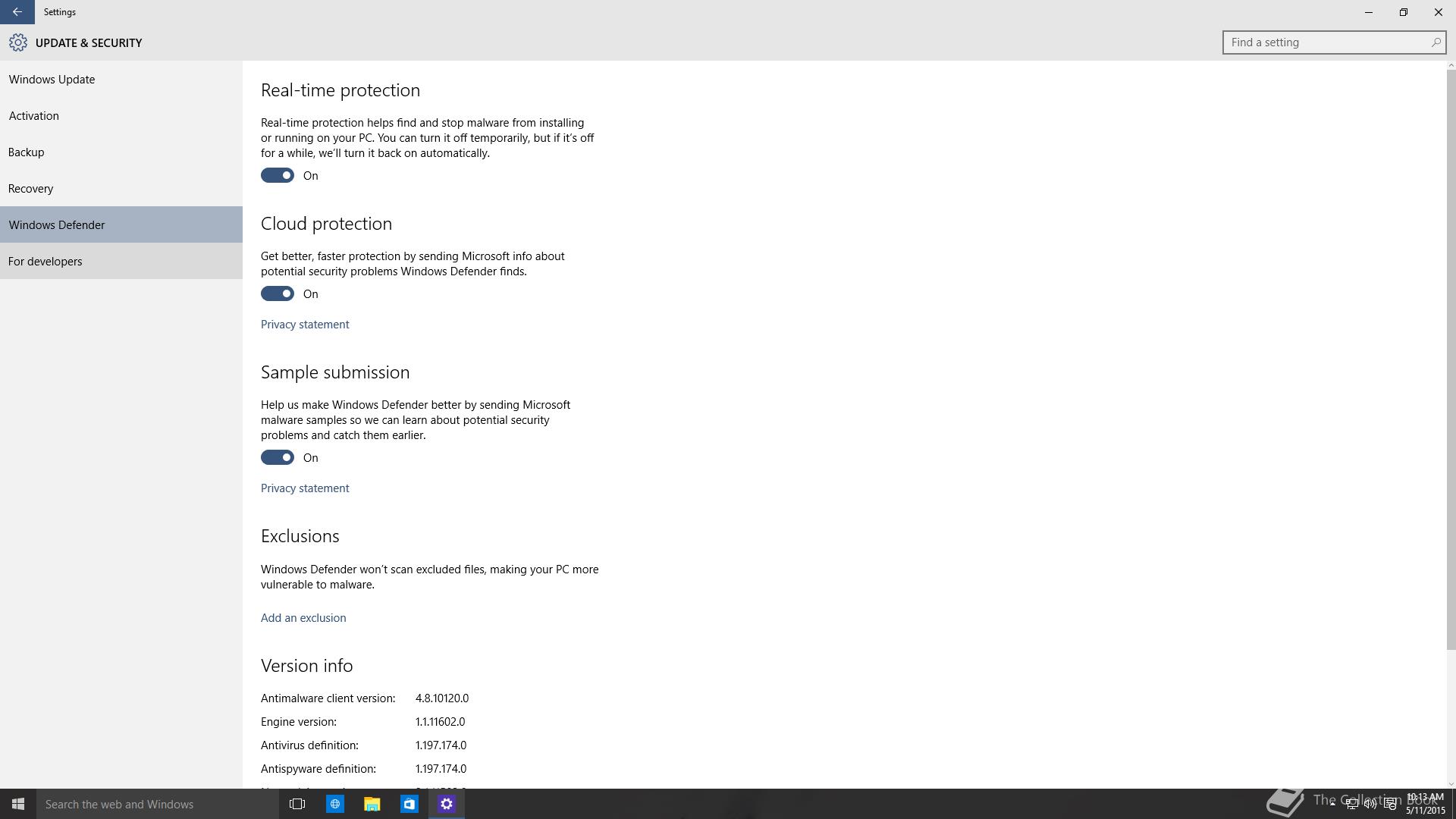Click the Antivirus definition label
The height and width of the screenshot is (819, 1456).
pyautogui.click(x=309, y=745)
